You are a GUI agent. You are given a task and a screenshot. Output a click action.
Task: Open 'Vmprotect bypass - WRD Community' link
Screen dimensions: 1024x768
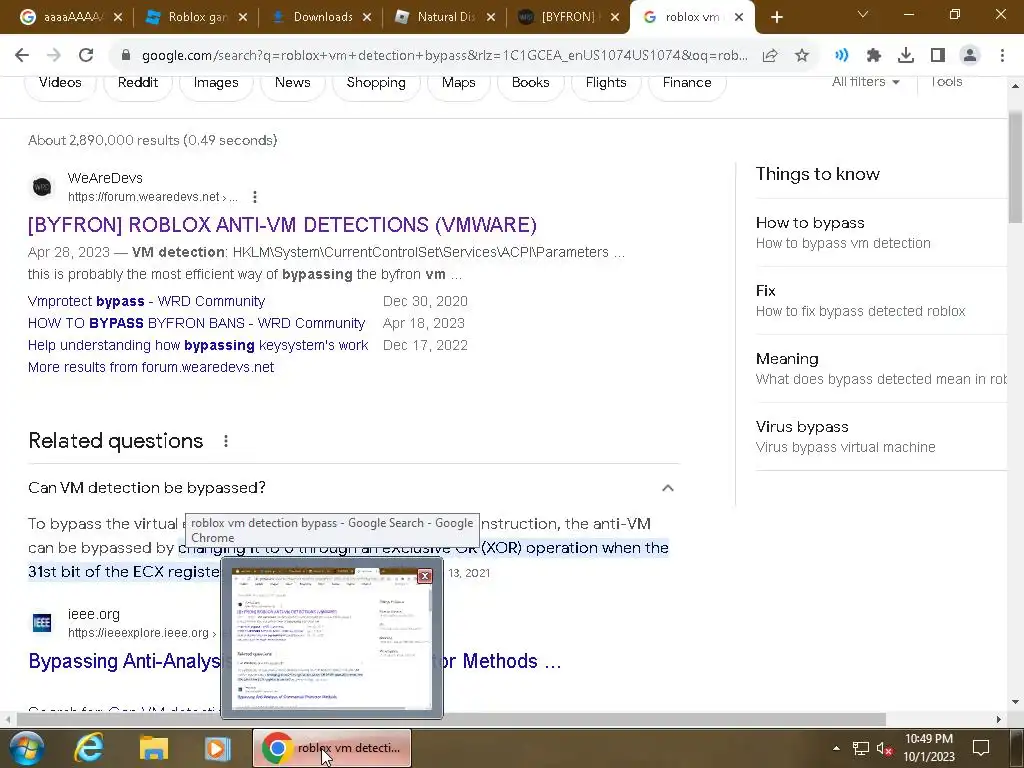(146, 301)
